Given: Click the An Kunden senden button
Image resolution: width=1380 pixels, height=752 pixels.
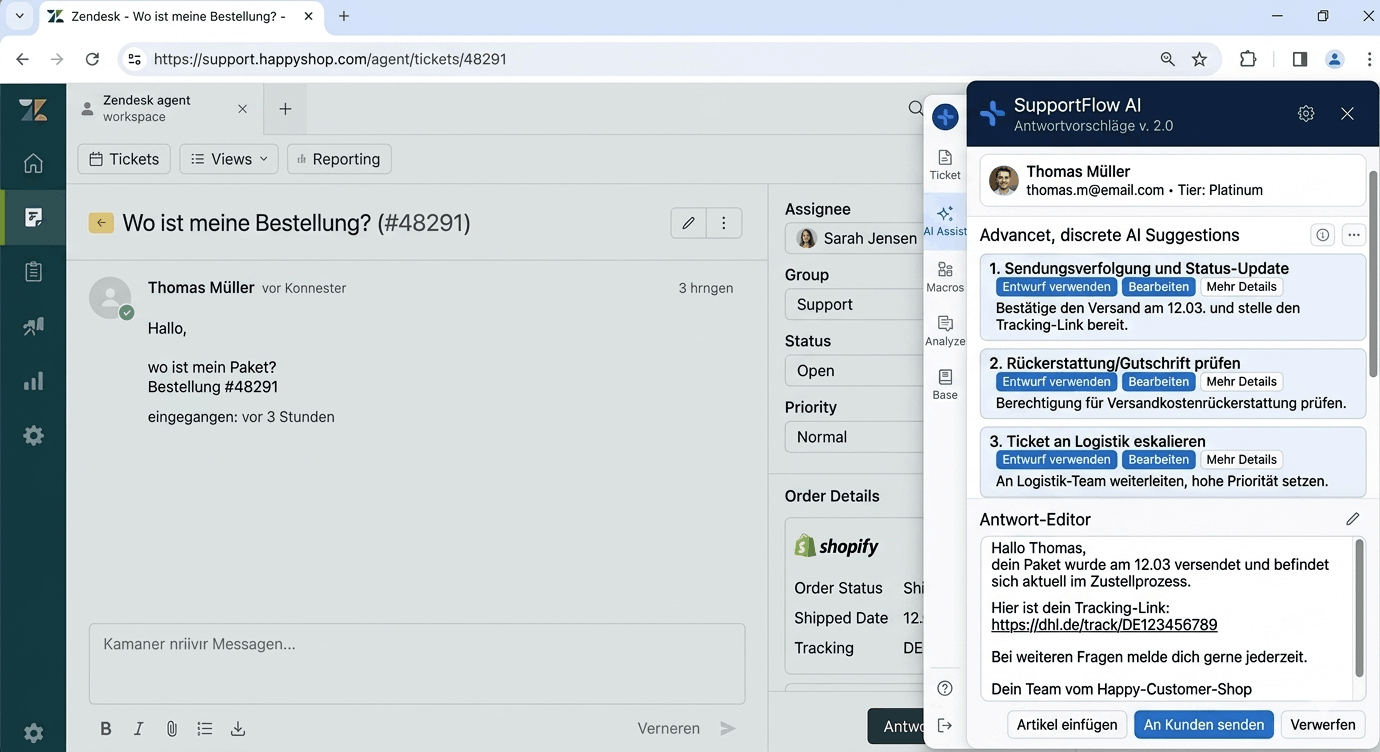Looking at the screenshot, I should [x=1203, y=724].
